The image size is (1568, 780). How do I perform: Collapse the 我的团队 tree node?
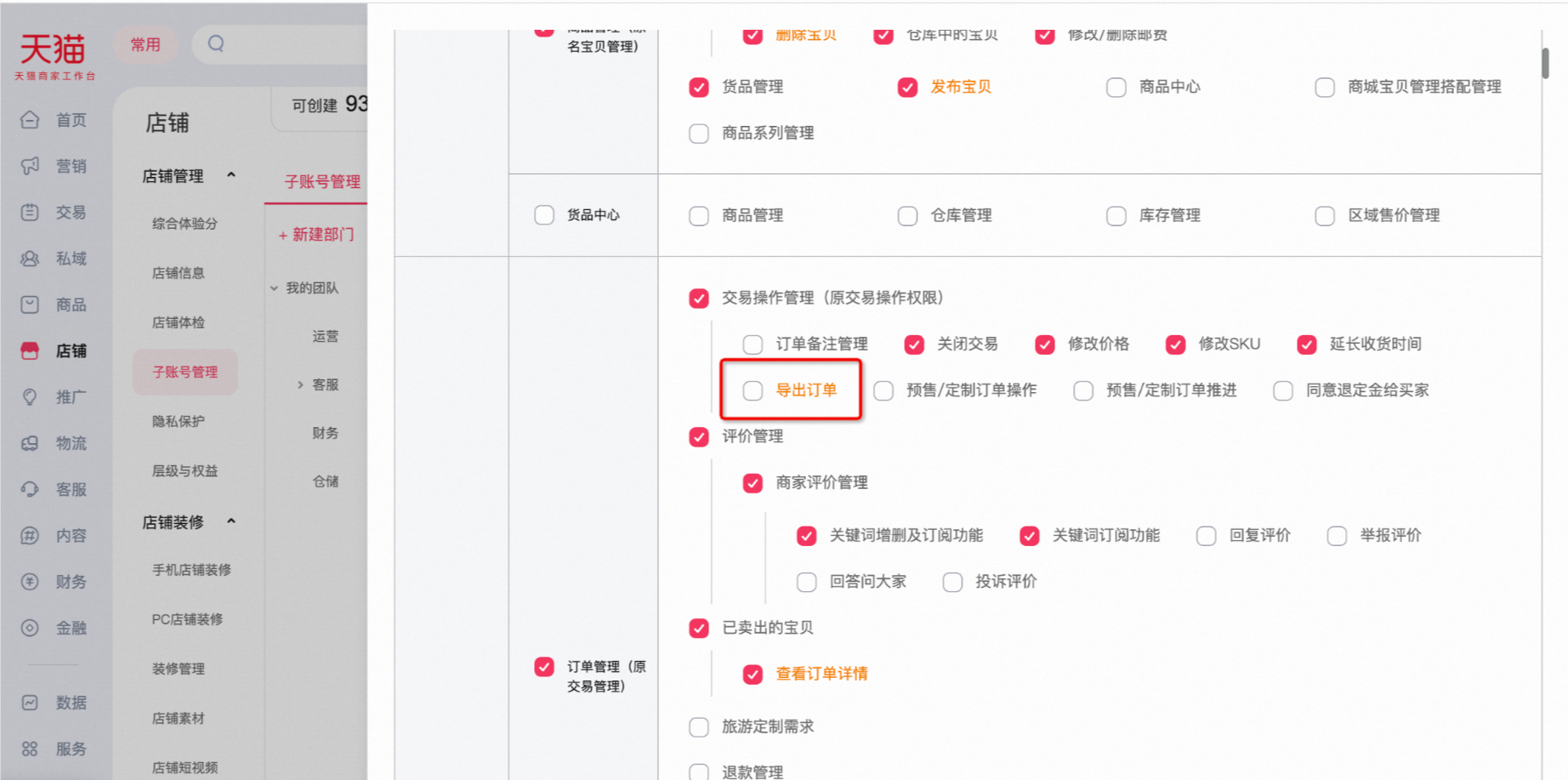click(x=274, y=288)
